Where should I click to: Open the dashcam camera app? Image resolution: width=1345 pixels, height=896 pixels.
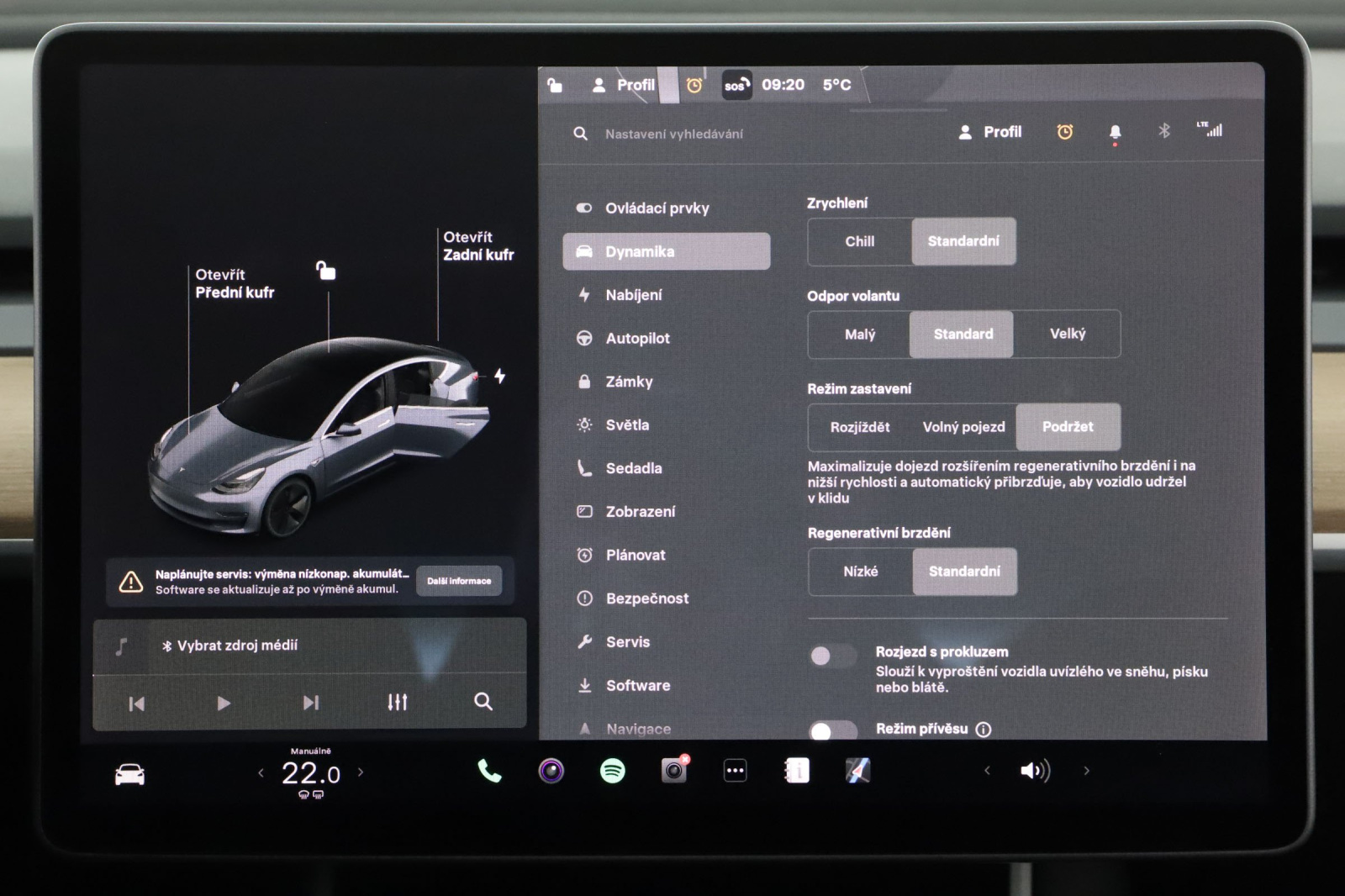[x=674, y=771]
